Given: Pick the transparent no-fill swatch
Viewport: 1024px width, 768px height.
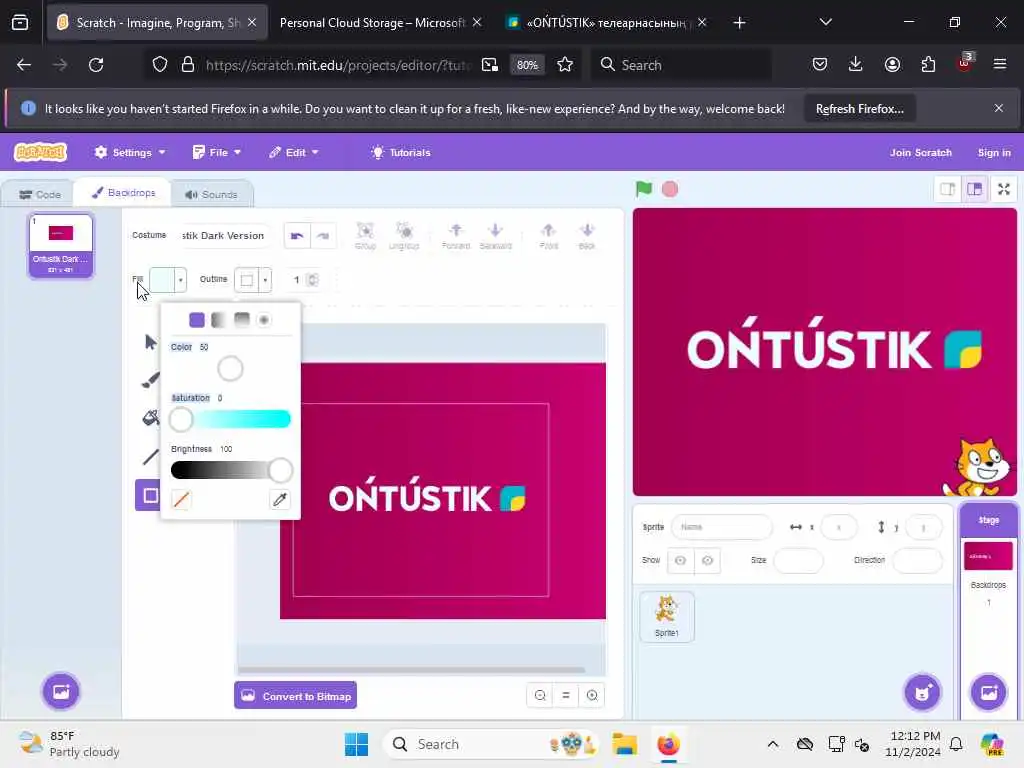Looking at the screenshot, I should click(x=181, y=500).
